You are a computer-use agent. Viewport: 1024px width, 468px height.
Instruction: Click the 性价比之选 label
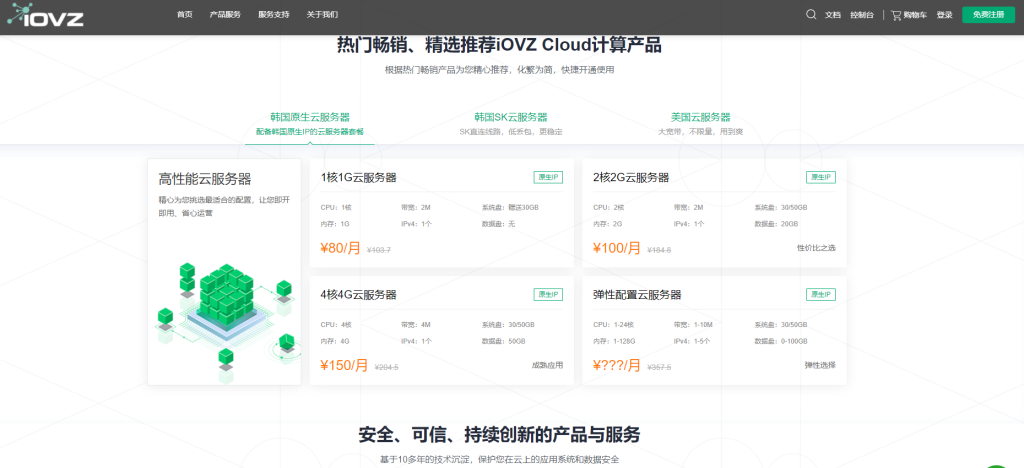[x=816, y=248]
